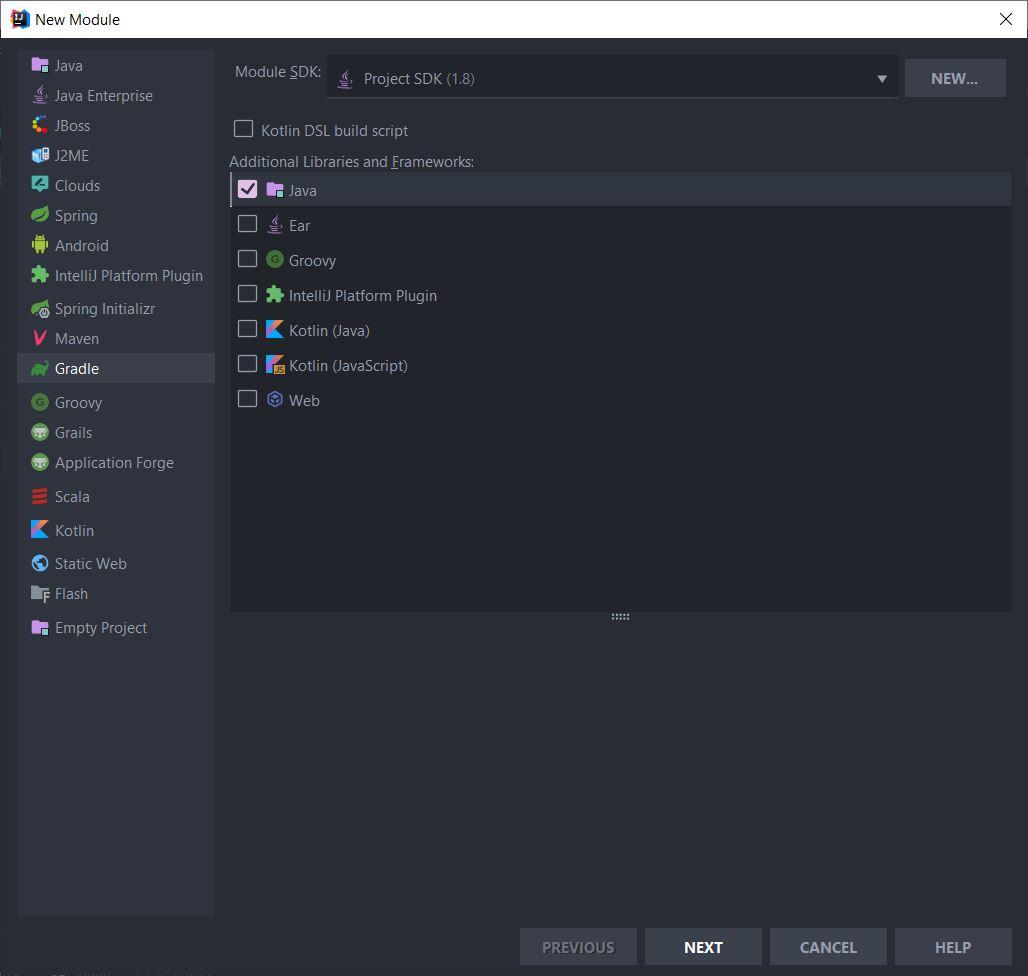Select the Spring leaf icon
This screenshot has height=976, width=1028.
click(x=40, y=214)
